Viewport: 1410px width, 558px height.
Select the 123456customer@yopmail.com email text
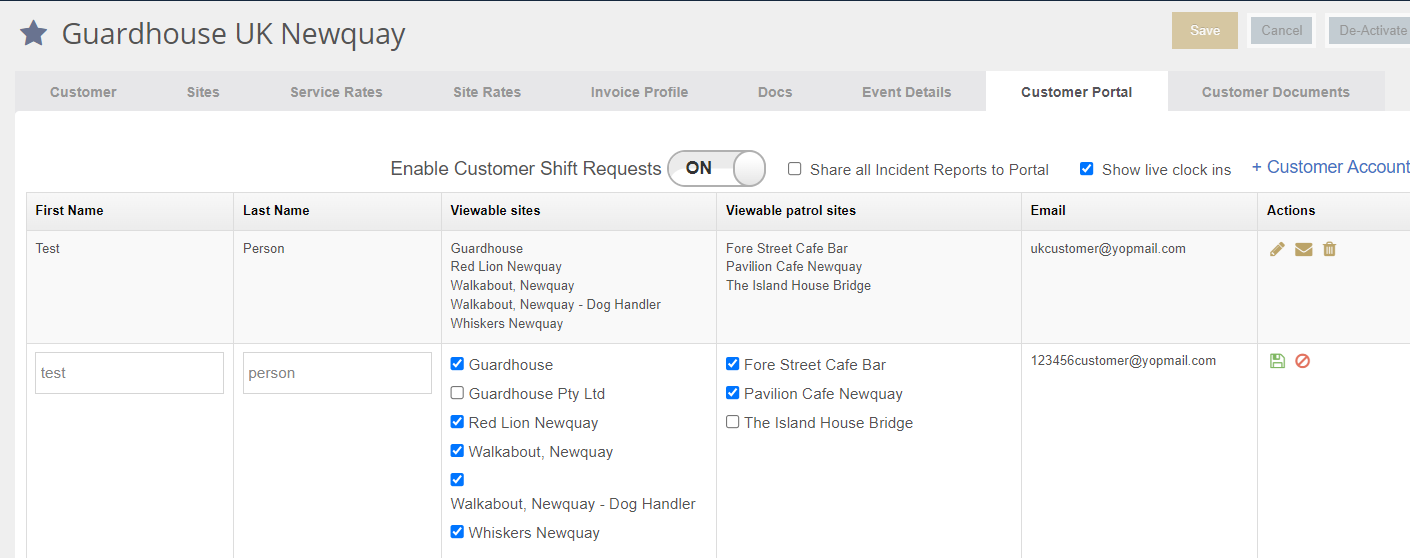pyautogui.click(x=1123, y=361)
